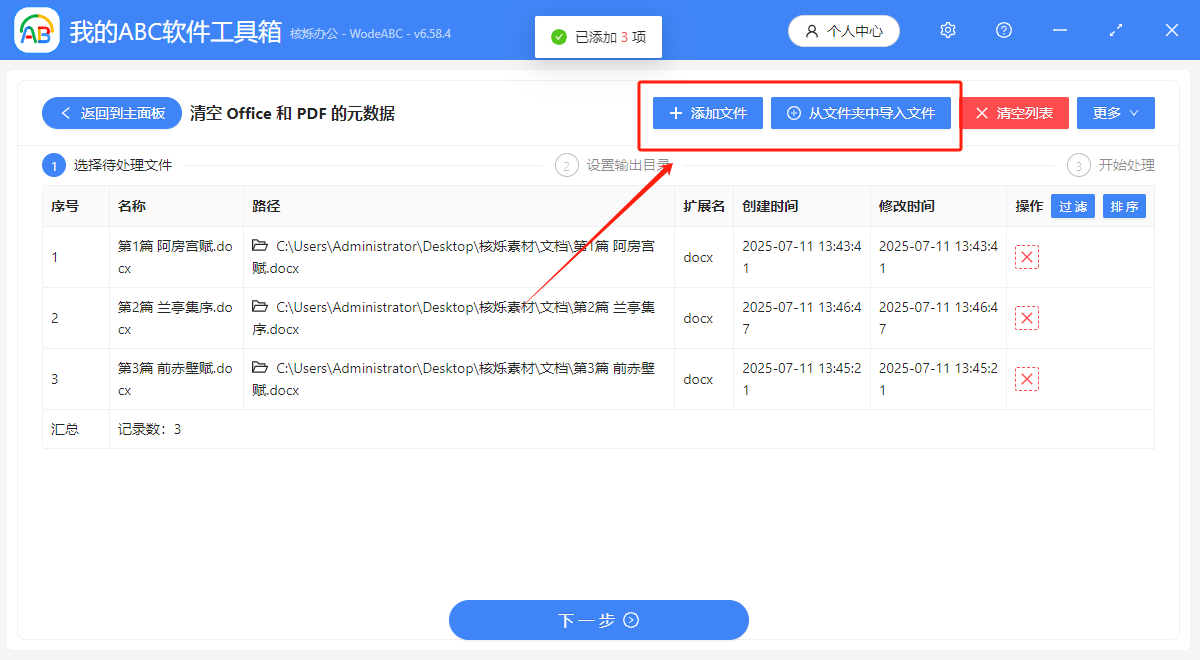Click 从文件夹中导入文件 button

pos(861,113)
